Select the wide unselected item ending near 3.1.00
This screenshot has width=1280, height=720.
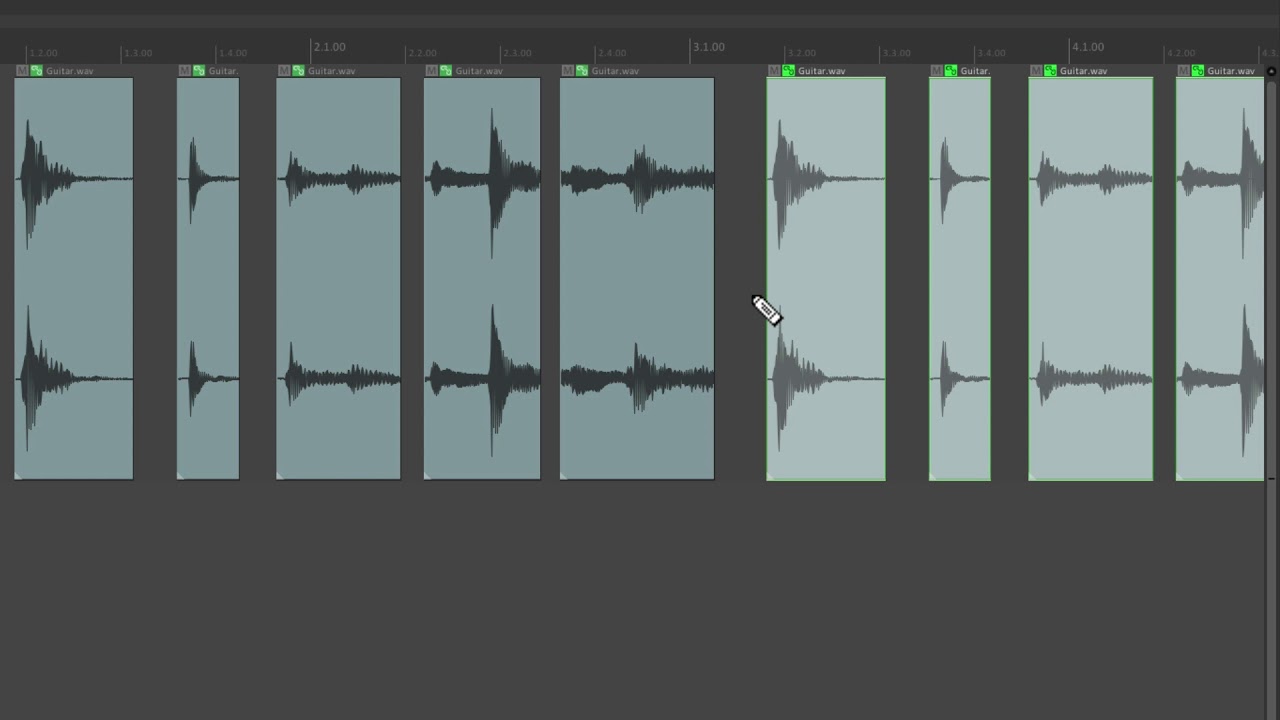pos(637,279)
